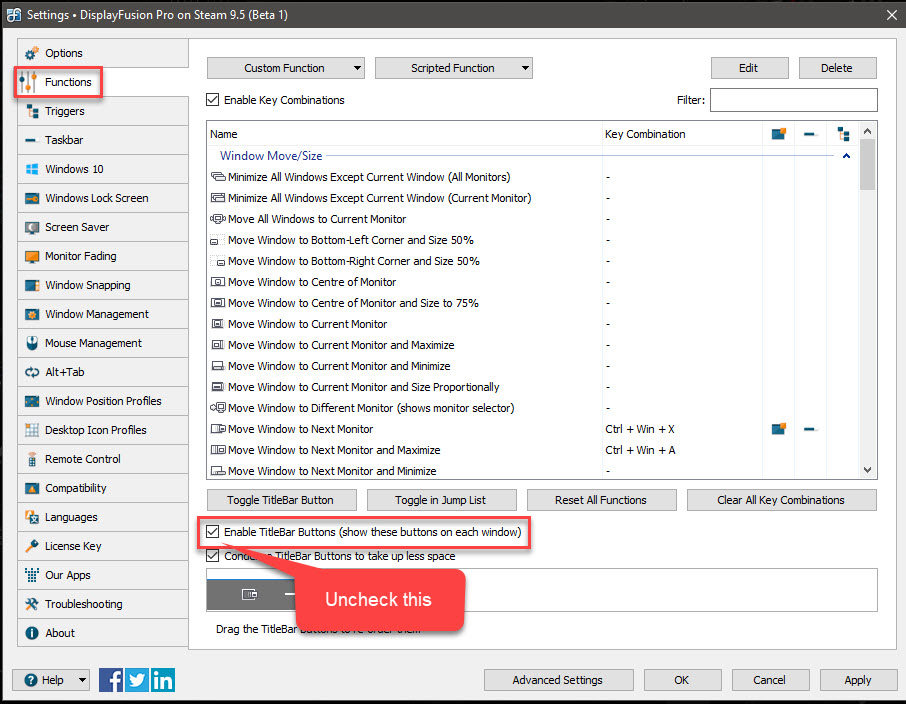This screenshot has width=906, height=704.
Task: Click the Filter text field
Action: coord(793,100)
